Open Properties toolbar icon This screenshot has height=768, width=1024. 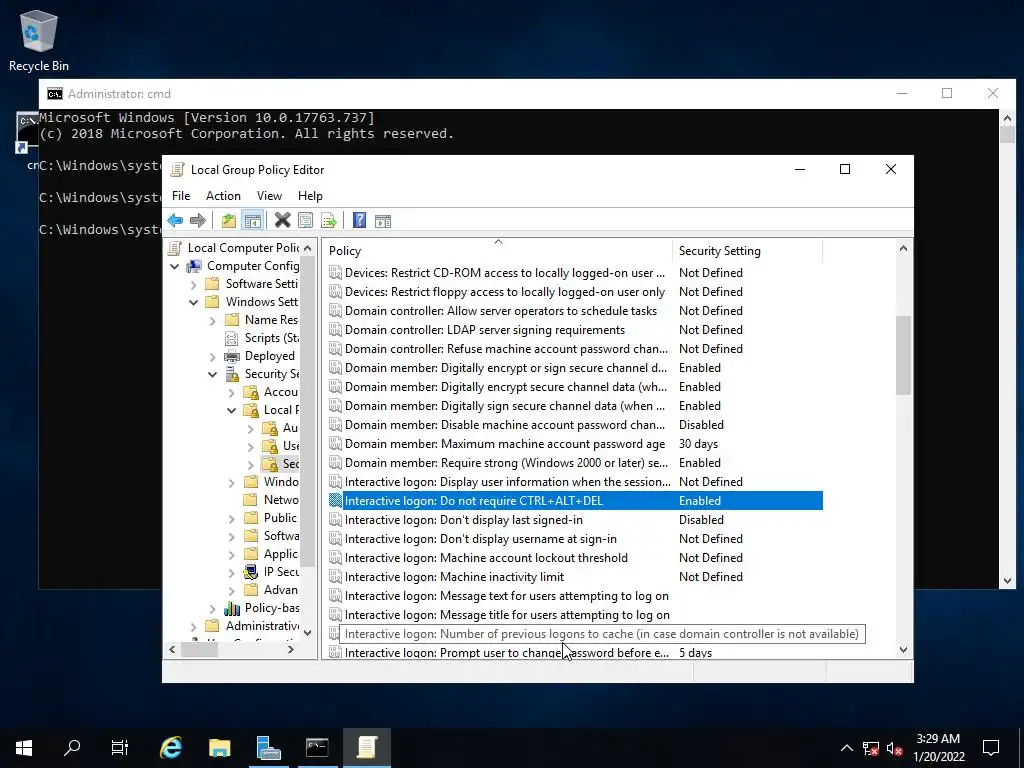tap(305, 221)
